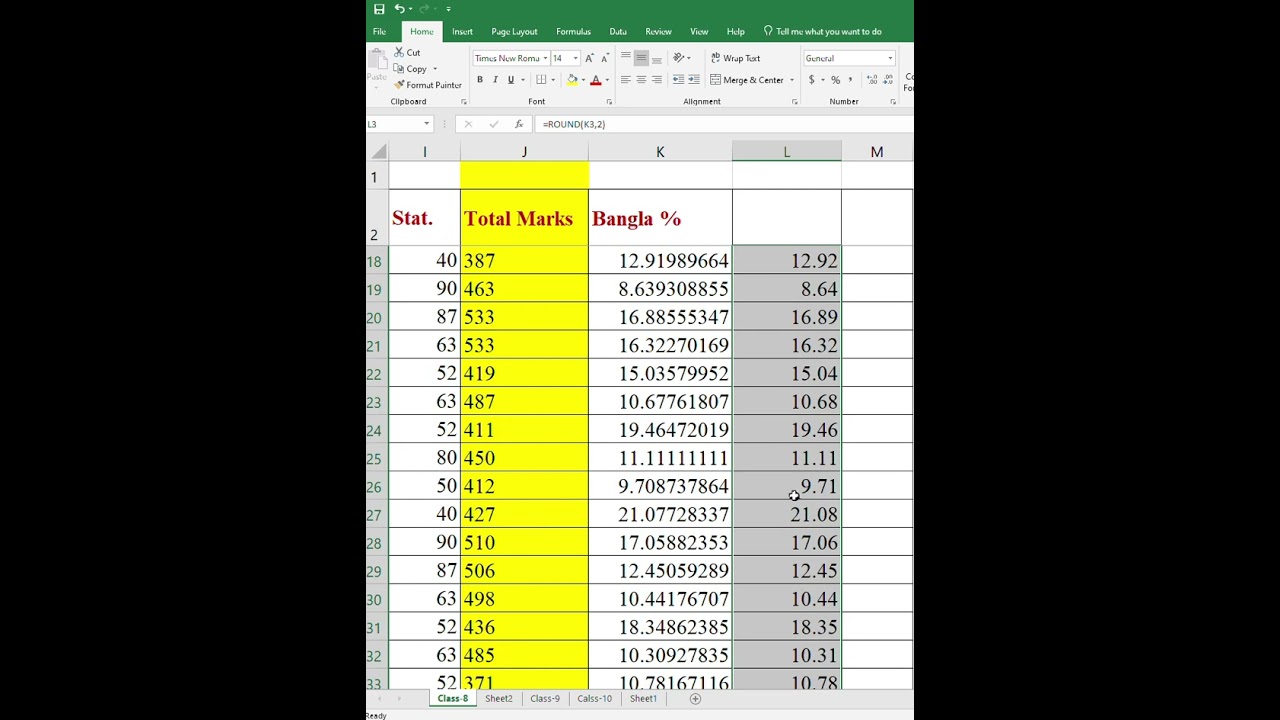Screen dimensions: 1280x720
Task: Click the Redo arrow icon
Action: pos(423,9)
